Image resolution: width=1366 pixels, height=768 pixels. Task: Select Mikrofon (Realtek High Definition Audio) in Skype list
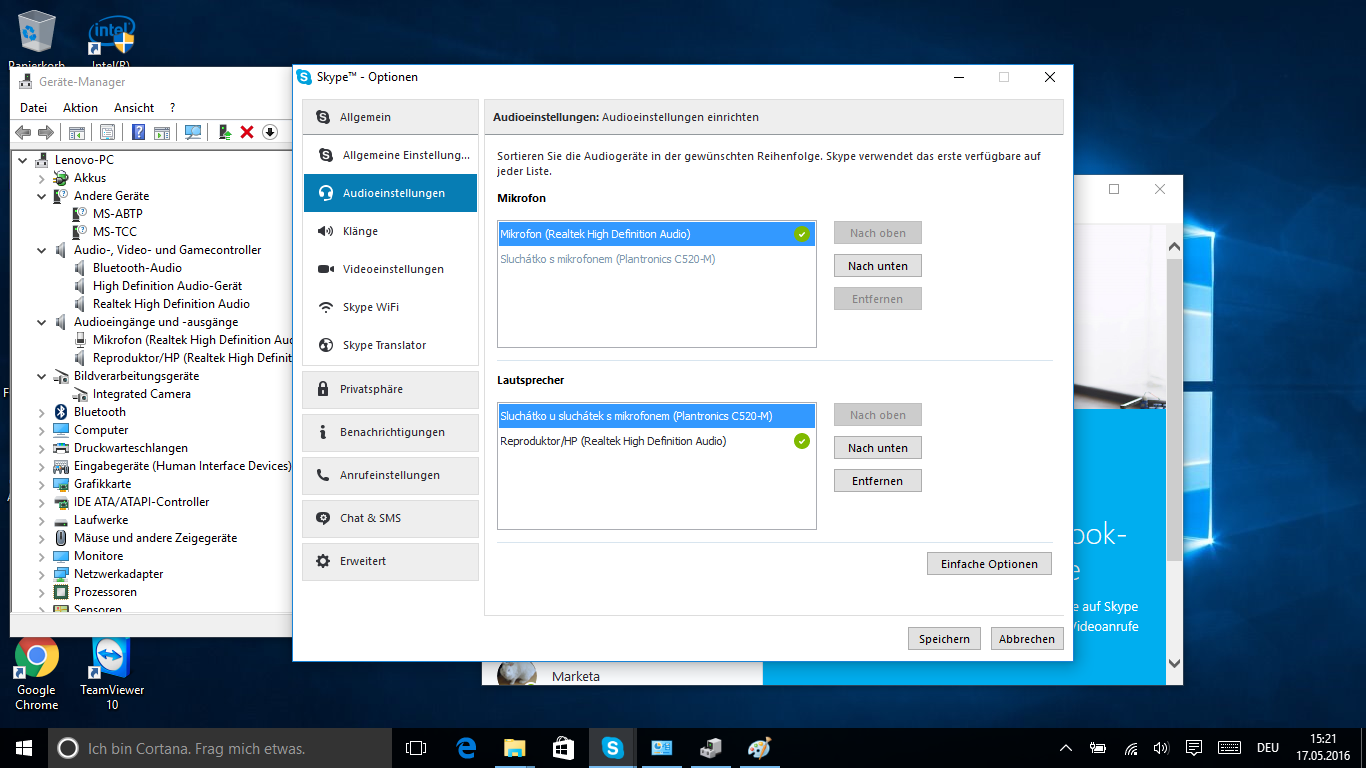(657, 234)
